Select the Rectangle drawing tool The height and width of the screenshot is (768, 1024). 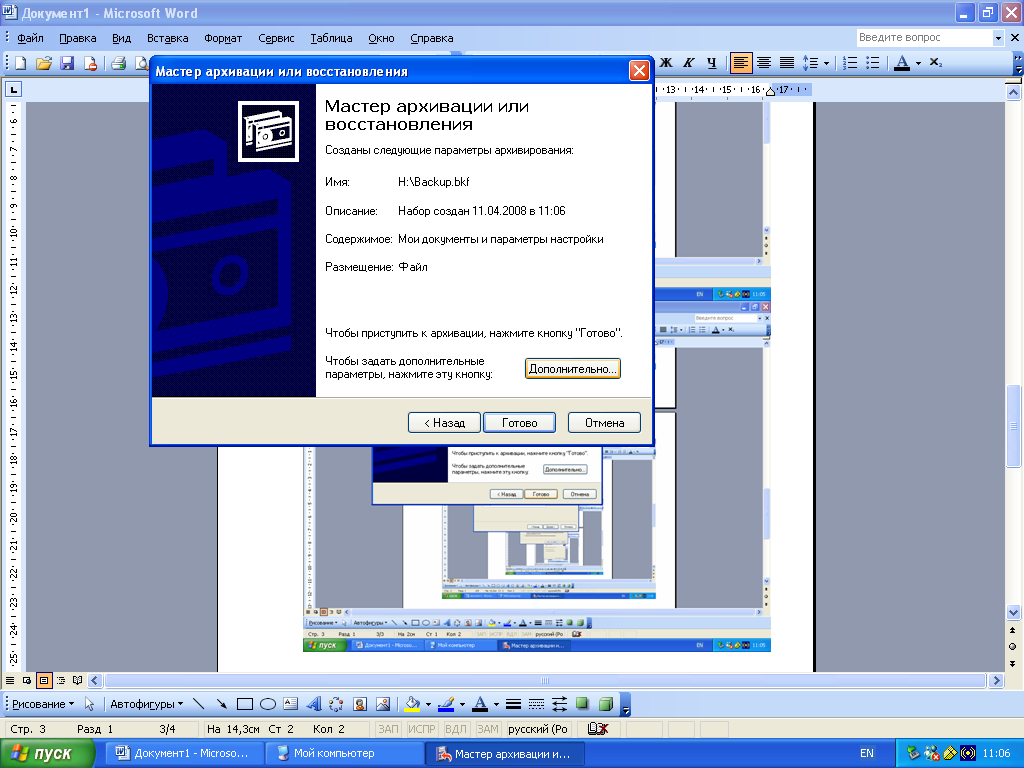pos(245,704)
